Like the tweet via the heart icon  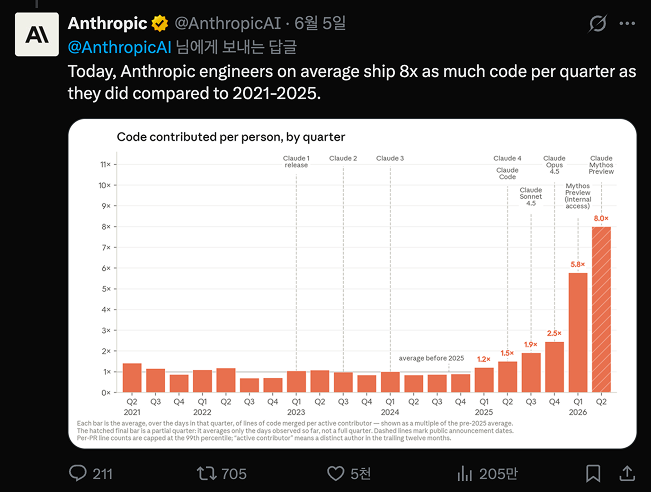click(x=335, y=473)
